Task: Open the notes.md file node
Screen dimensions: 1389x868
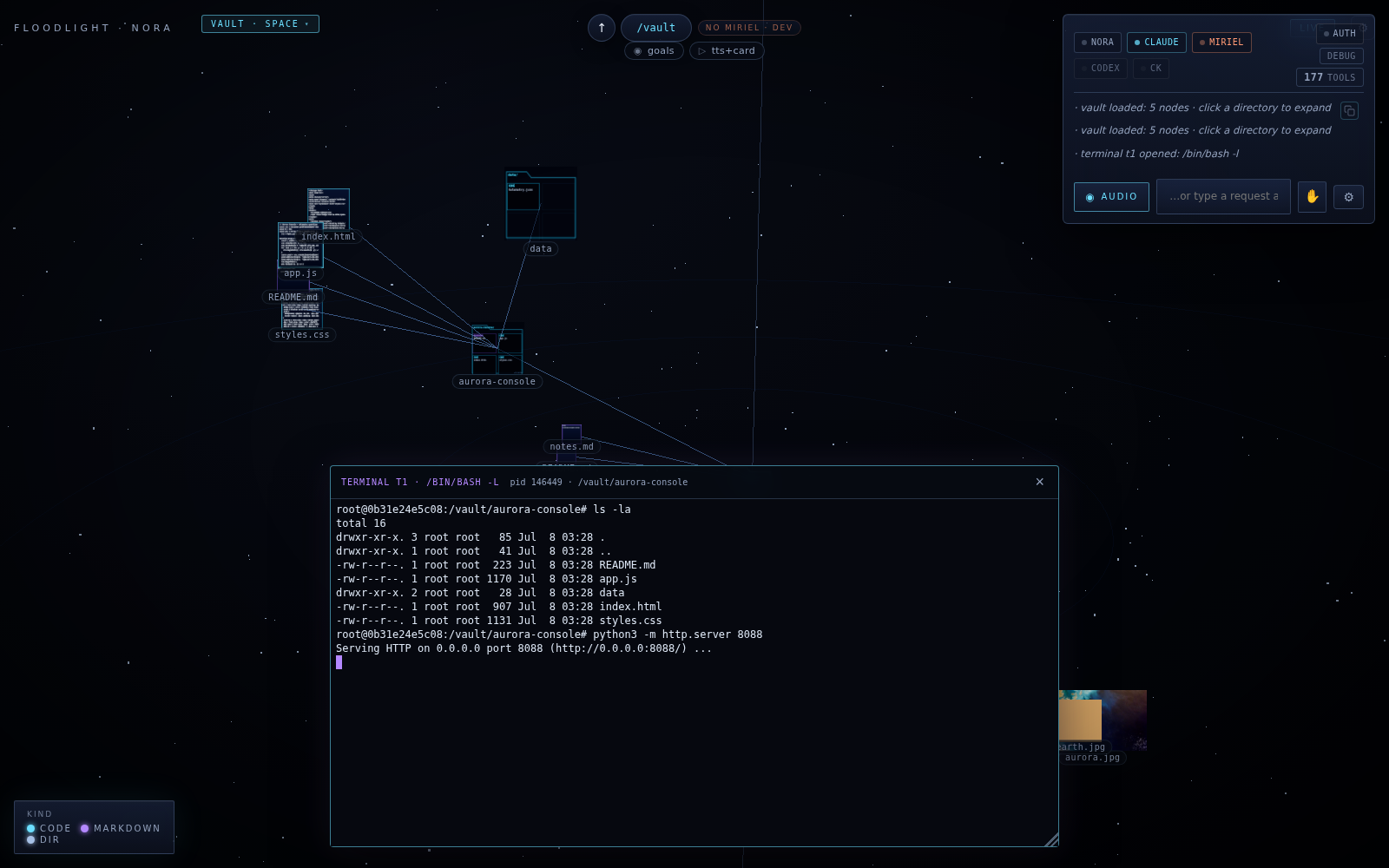Action: [571, 432]
